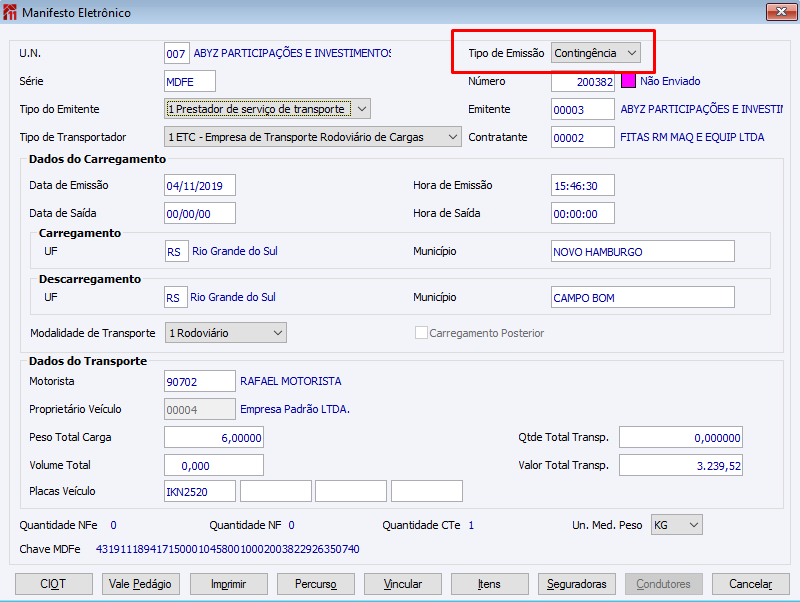The width and height of the screenshot is (800, 602).
Task: Expand the Tipo do Emitente dropdown
Action: click(x=267, y=109)
